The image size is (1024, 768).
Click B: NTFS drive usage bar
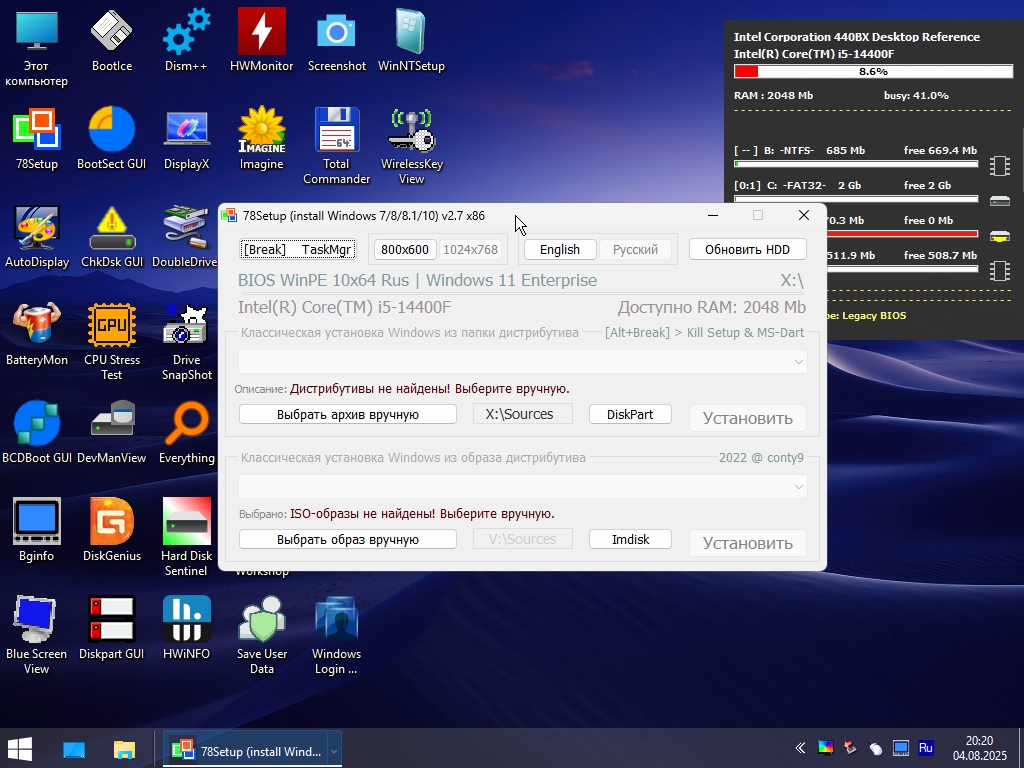pyautogui.click(x=856, y=164)
